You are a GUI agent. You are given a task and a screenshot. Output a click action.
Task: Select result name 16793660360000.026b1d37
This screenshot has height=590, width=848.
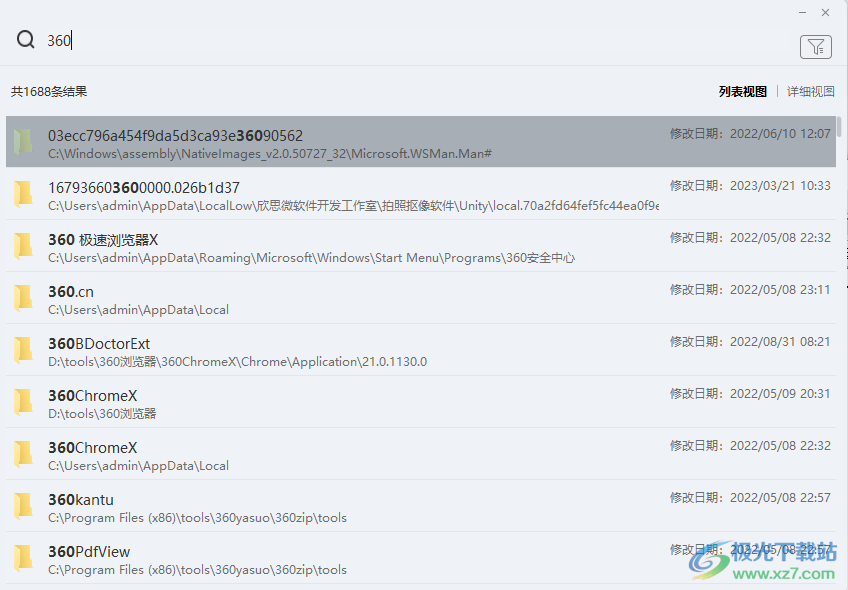[144, 188]
